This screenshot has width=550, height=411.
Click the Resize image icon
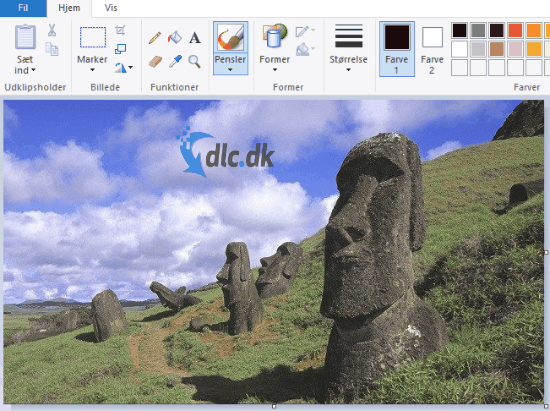(x=120, y=49)
